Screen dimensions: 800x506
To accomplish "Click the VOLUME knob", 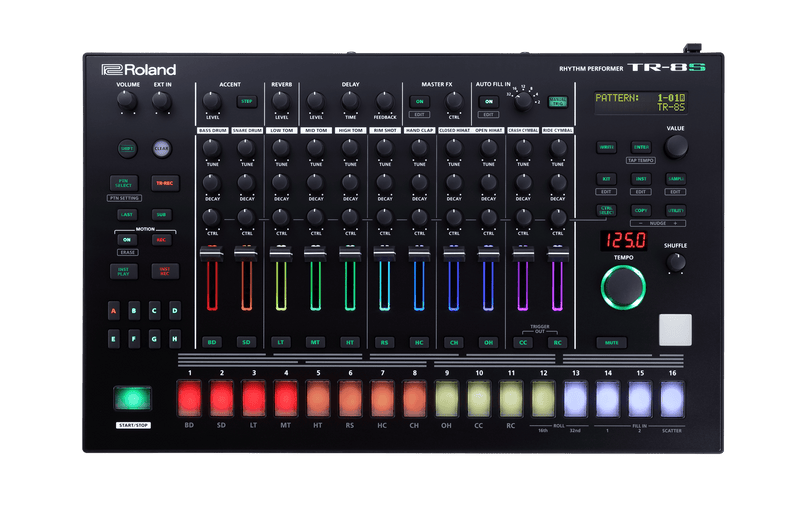I will pyautogui.click(x=127, y=101).
